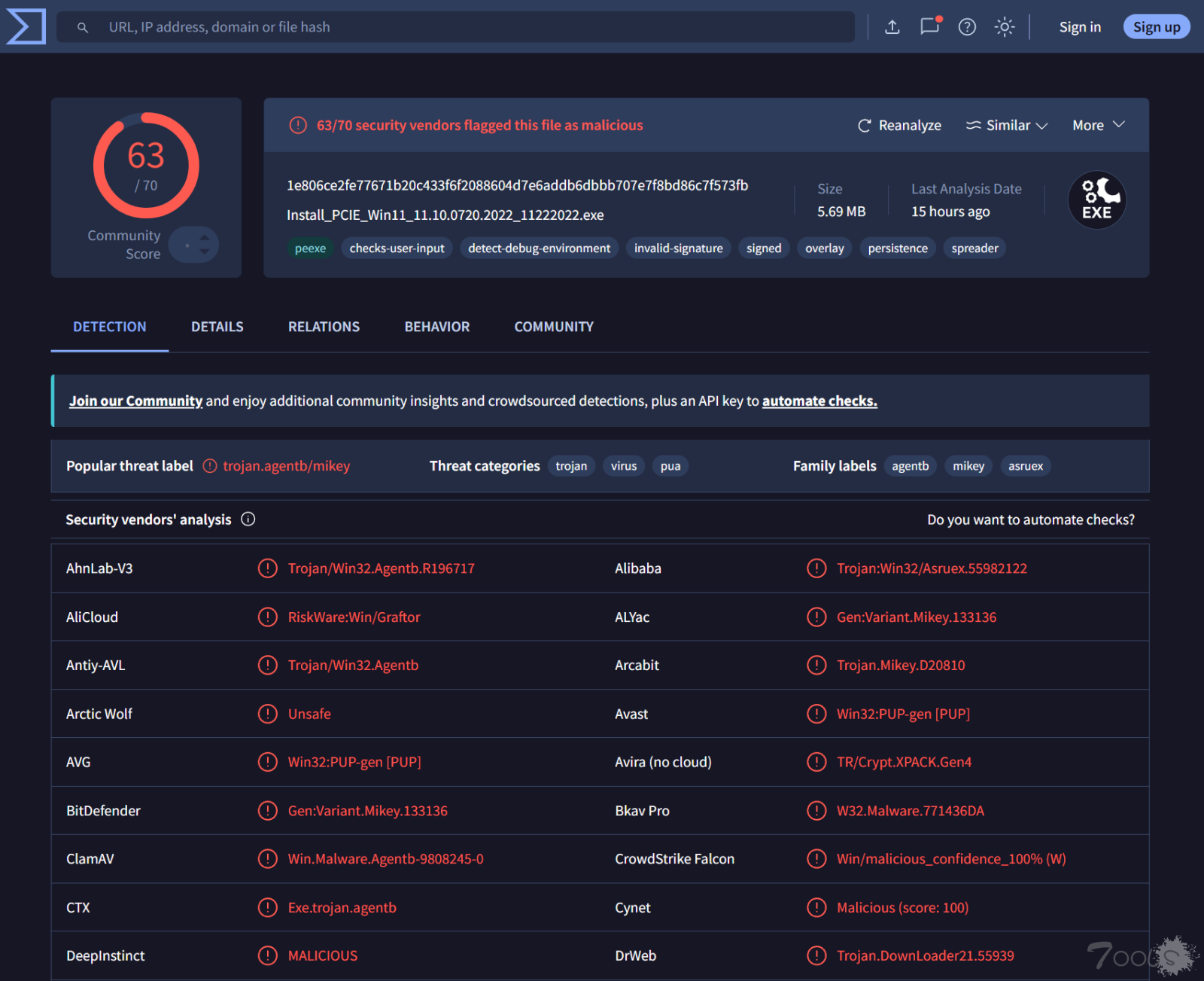Follow the Join our Community link
The image size is (1204, 981).
[136, 401]
